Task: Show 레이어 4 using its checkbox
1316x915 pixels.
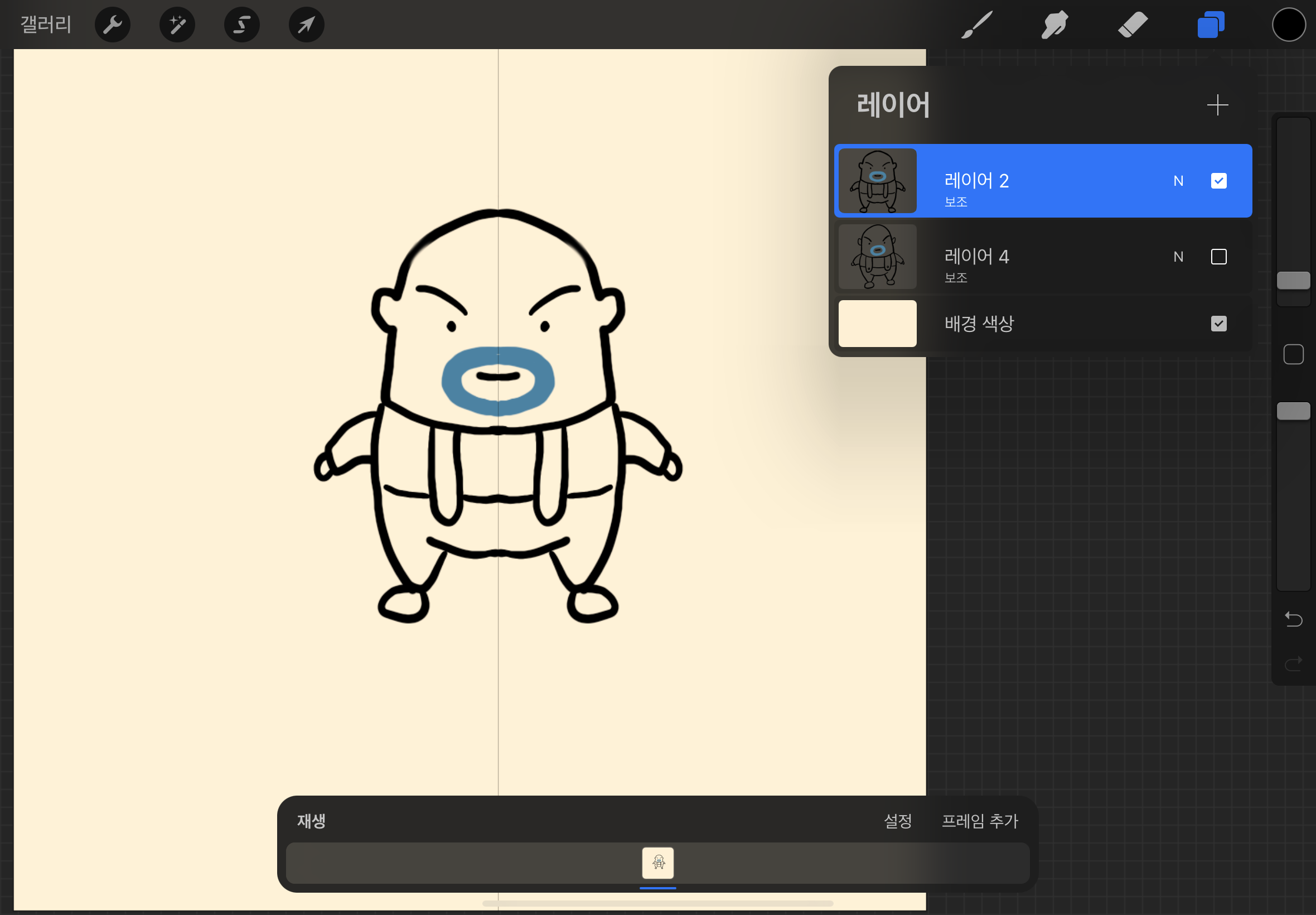Action: (x=1218, y=256)
